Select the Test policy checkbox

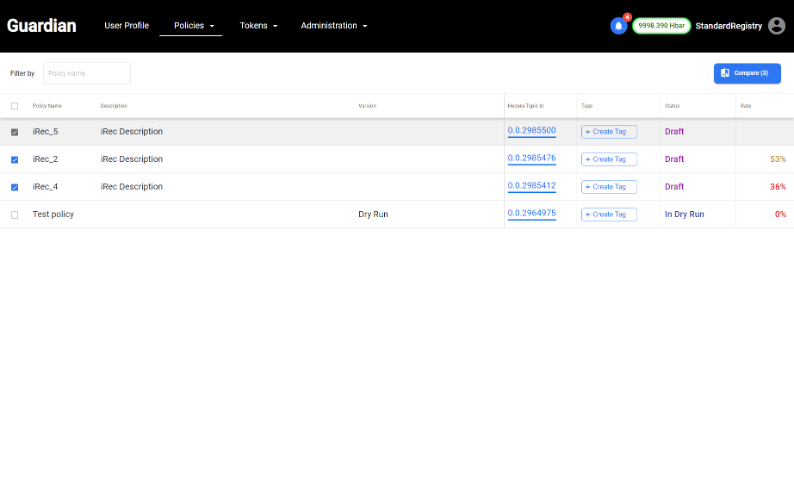[14, 215]
